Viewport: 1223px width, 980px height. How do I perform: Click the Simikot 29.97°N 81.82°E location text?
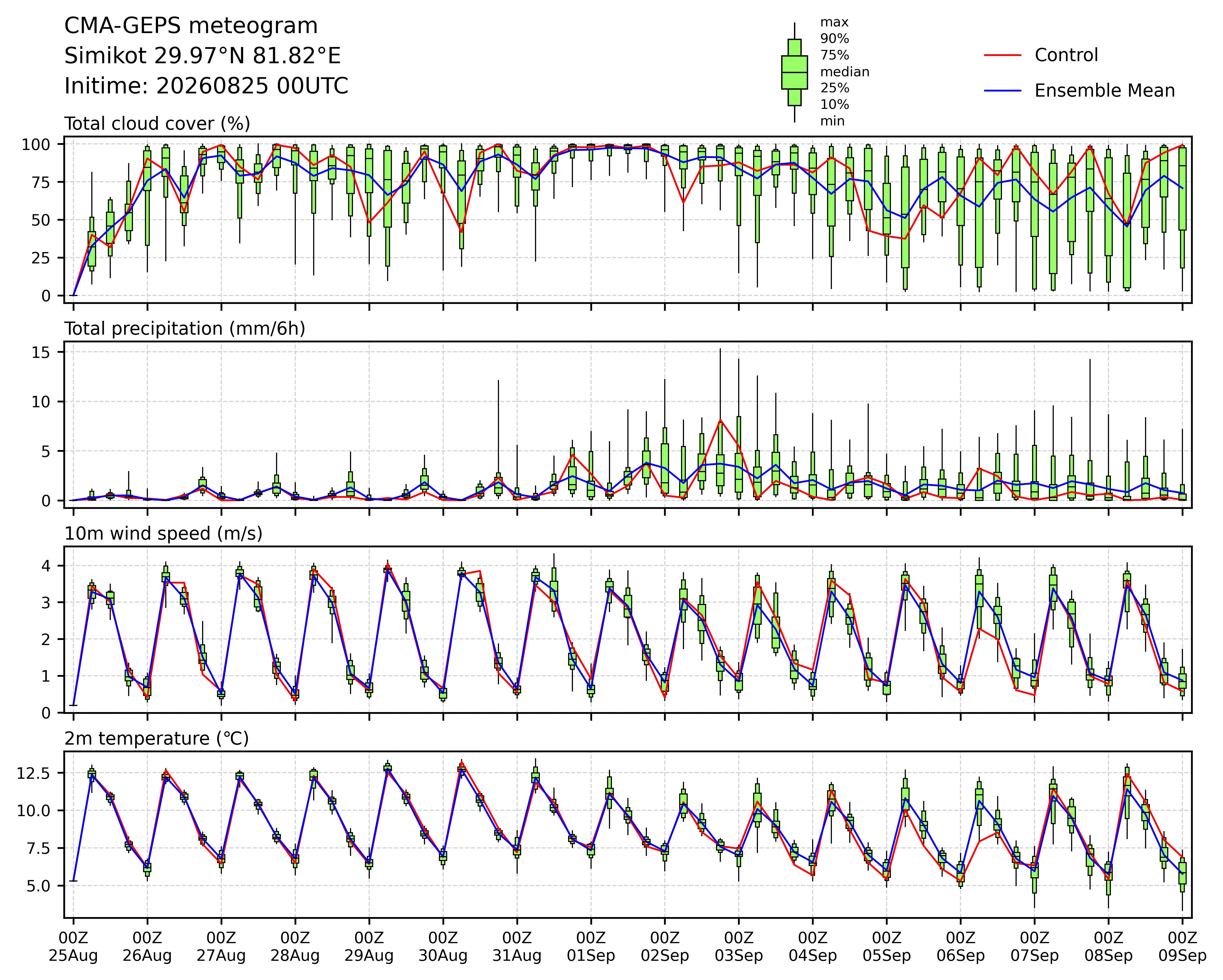click(203, 56)
